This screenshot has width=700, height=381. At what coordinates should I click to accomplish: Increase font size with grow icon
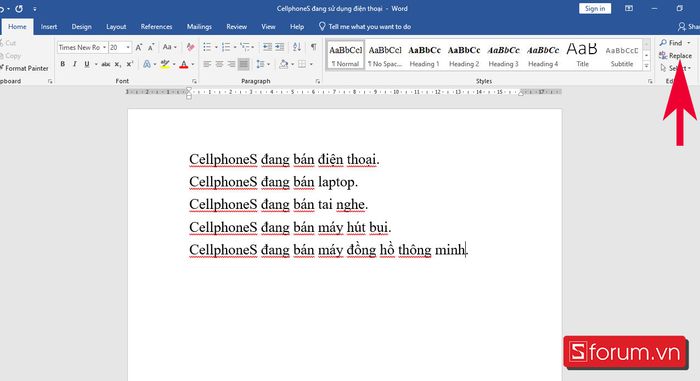[139, 47]
